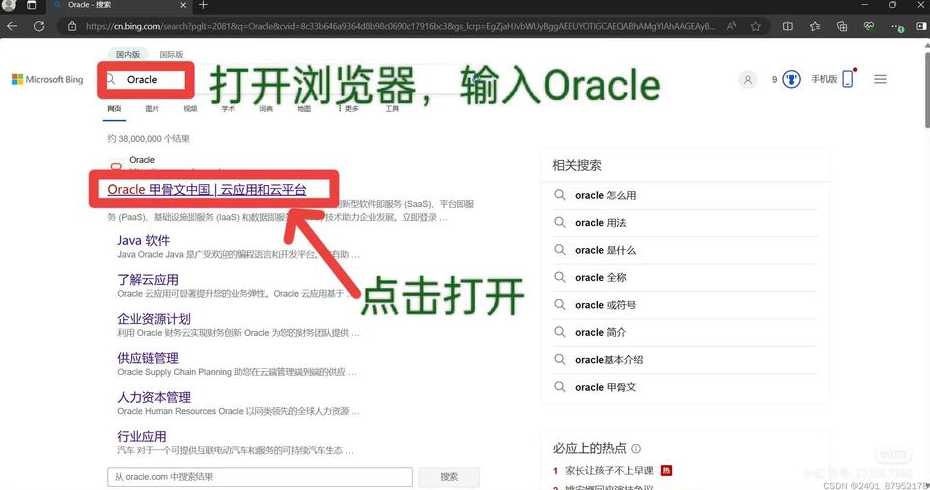The width and height of the screenshot is (930, 490).
Task: View site info via the lock icon
Action: coord(72,26)
